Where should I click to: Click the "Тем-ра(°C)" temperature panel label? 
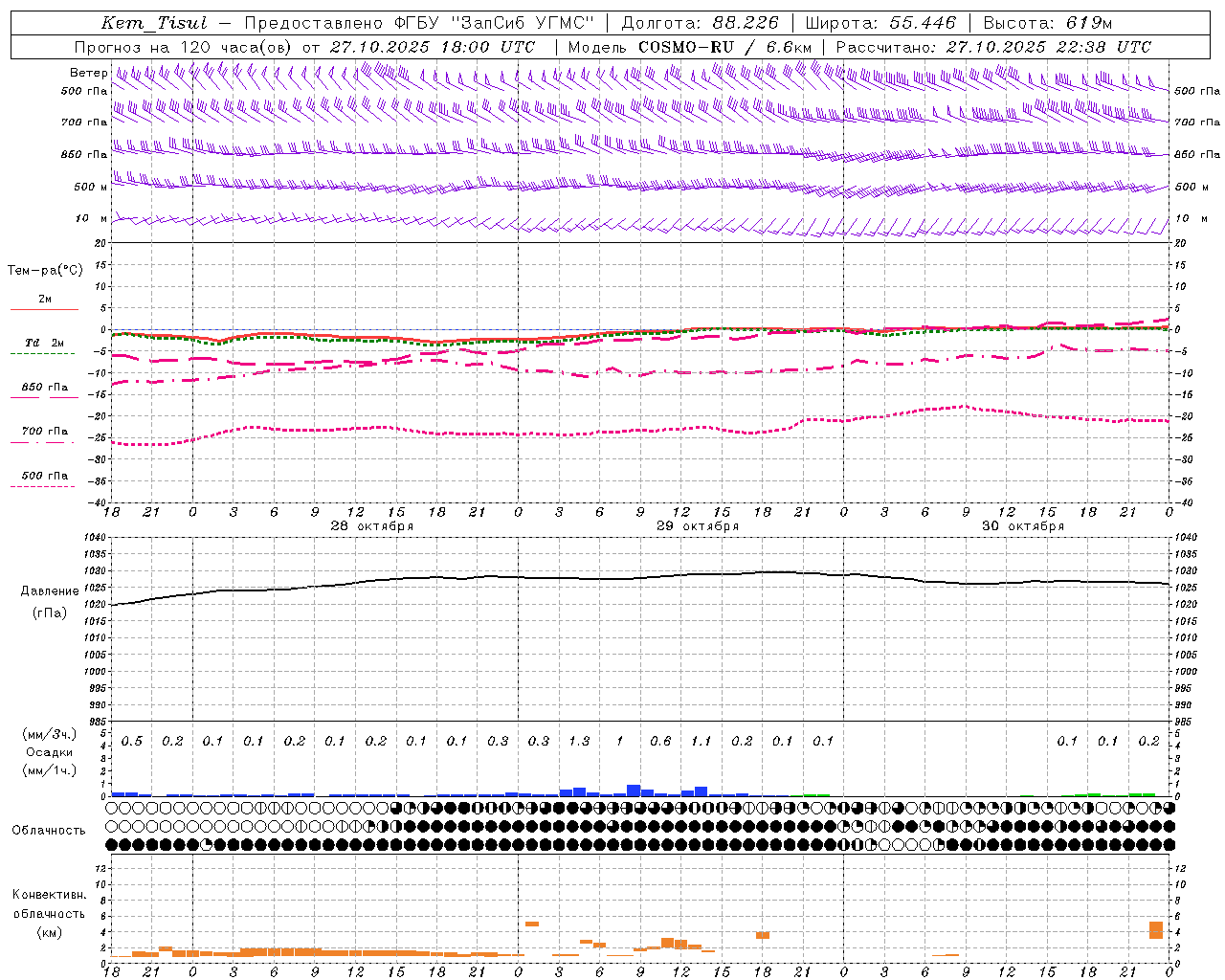[x=45, y=271]
